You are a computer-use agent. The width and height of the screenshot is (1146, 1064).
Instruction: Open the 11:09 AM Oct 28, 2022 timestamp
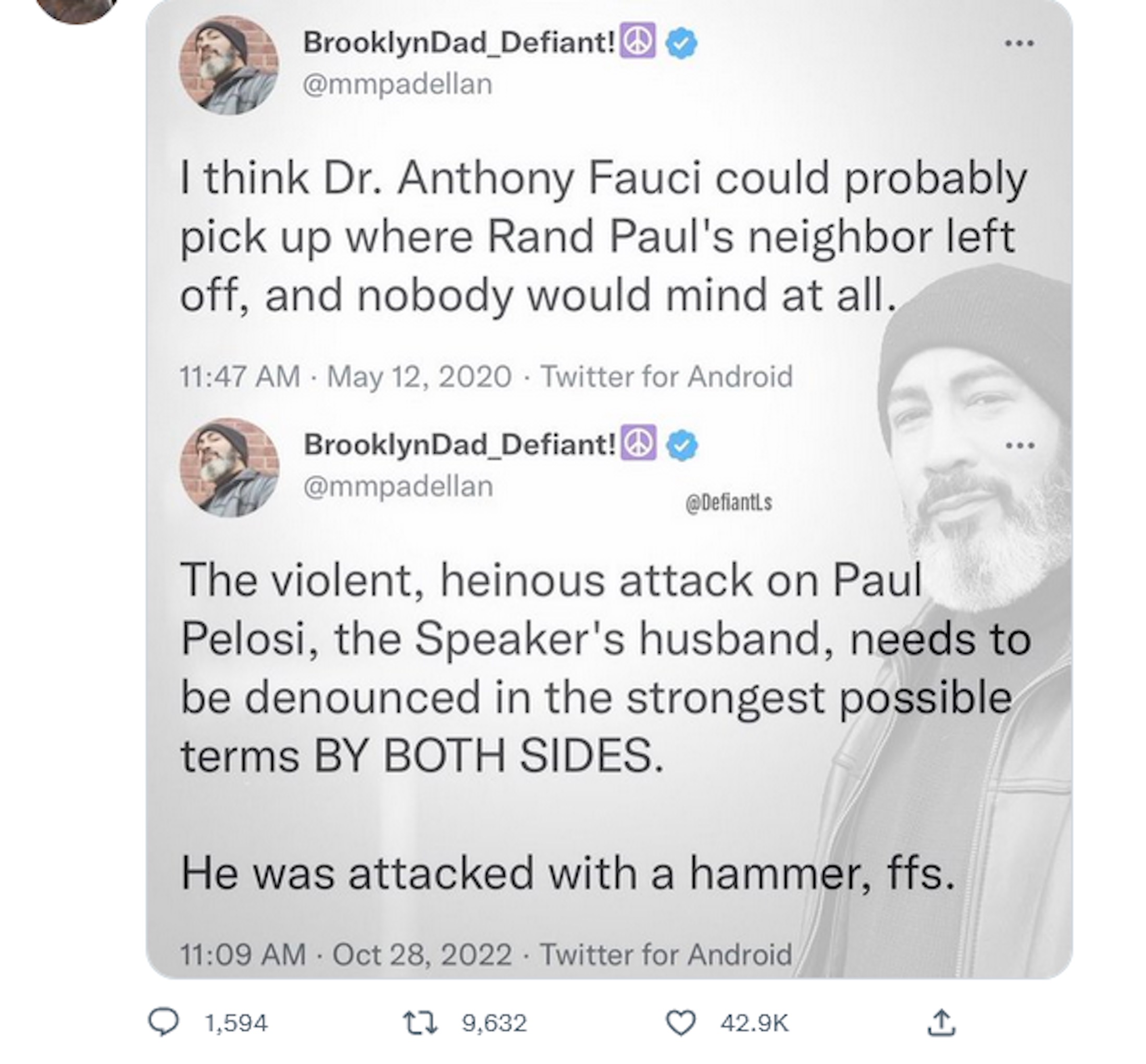346,954
